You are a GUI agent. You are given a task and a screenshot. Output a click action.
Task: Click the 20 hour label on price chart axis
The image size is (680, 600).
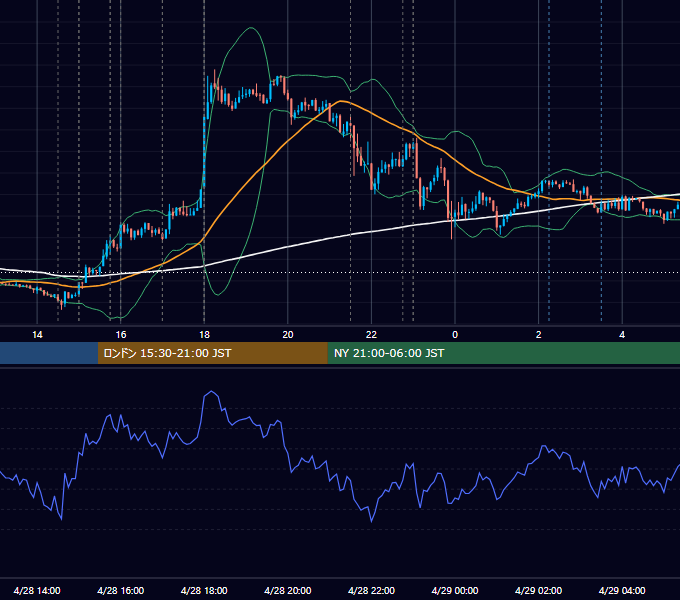(288, 335)
